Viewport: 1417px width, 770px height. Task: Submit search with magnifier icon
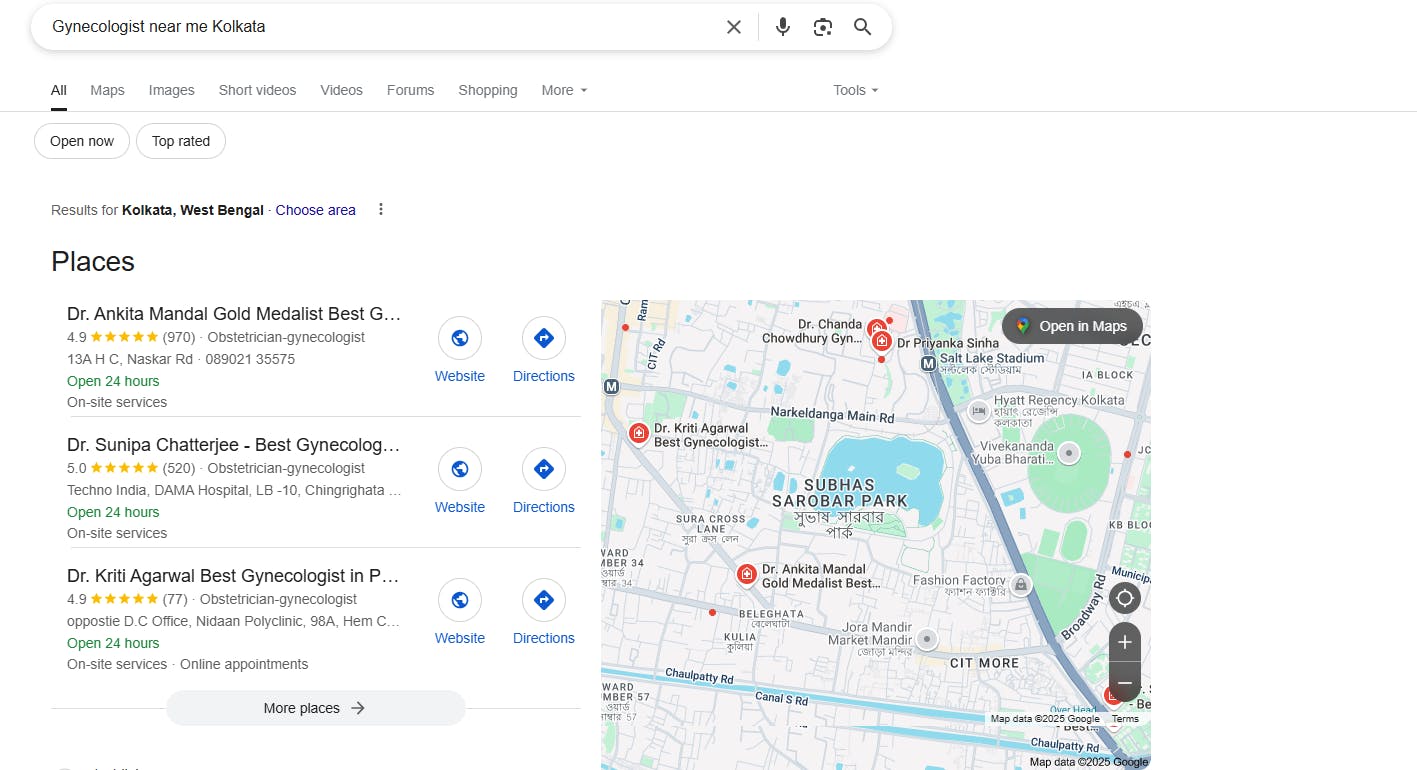click(863, 27)
